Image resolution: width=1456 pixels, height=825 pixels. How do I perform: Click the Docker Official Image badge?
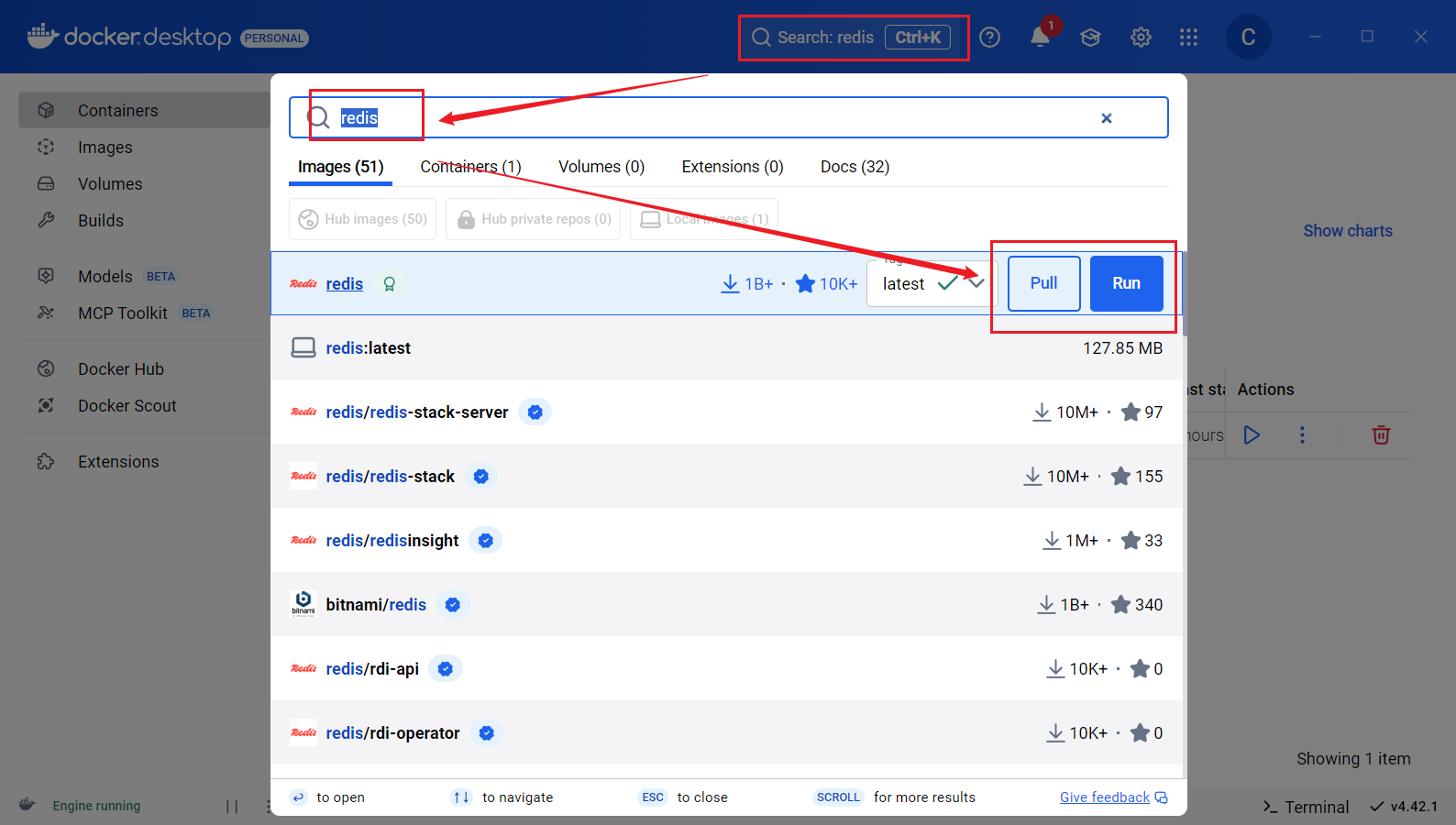(390, 284)
